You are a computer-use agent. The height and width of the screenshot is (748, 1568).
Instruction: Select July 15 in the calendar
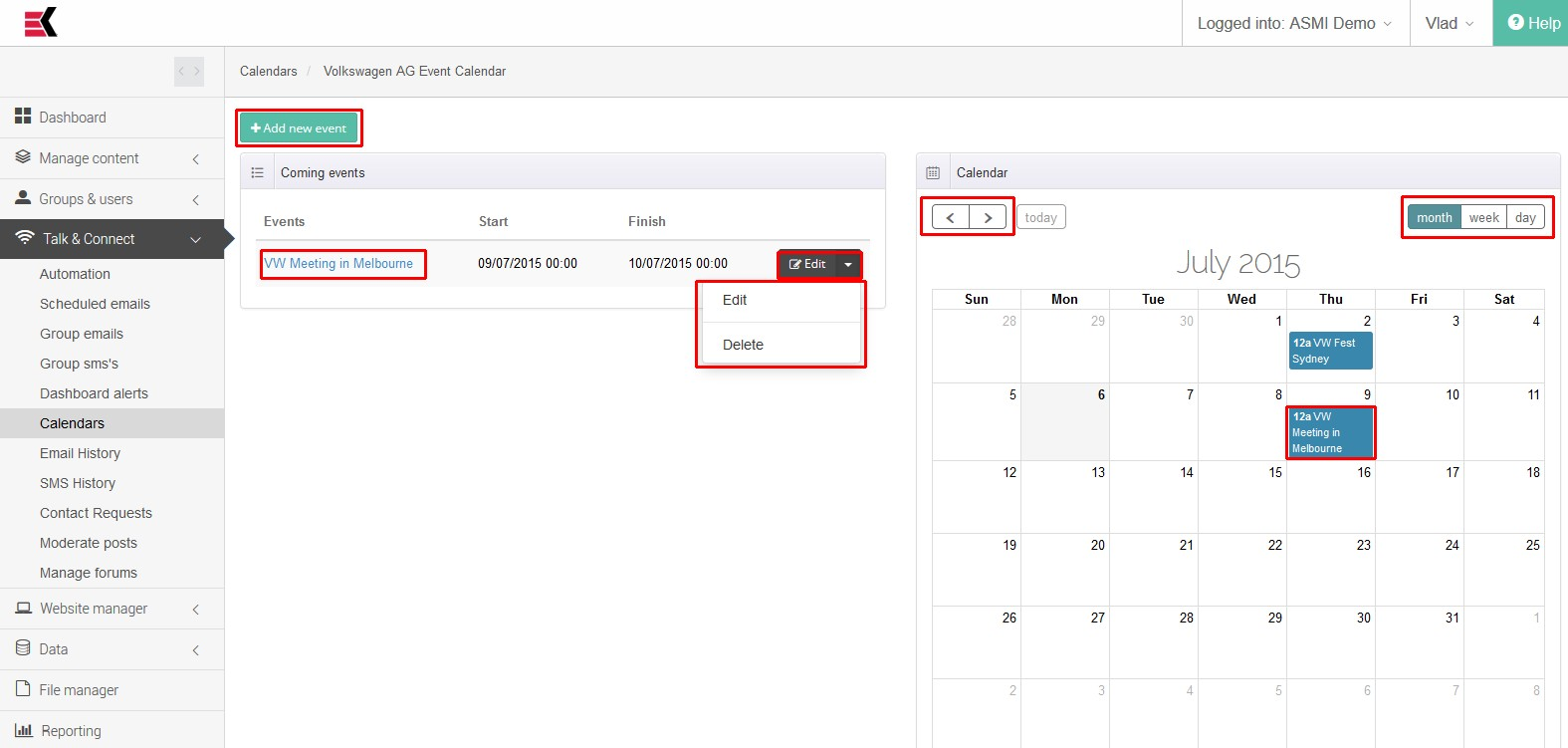pyautogui.click(x=1242, y=497)
